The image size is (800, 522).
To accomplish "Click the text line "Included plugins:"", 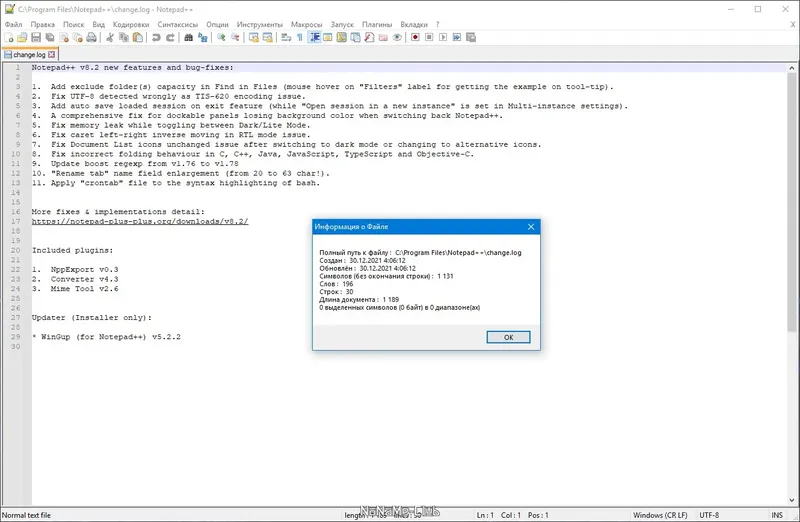I will pyautogui.click(x=72, y=250).
